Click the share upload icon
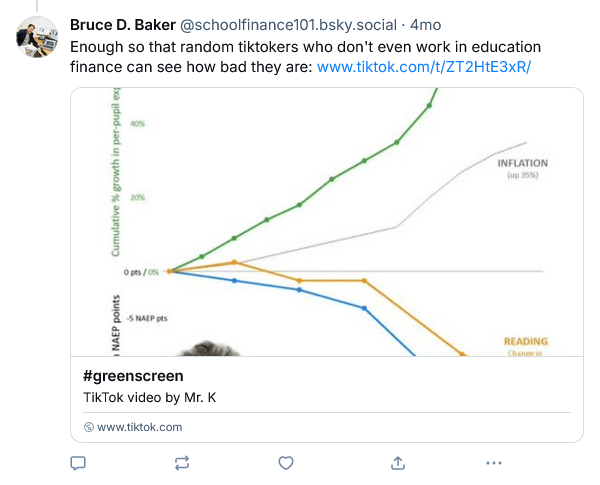The height and width of the screenshot is (485, 600). 397,463
